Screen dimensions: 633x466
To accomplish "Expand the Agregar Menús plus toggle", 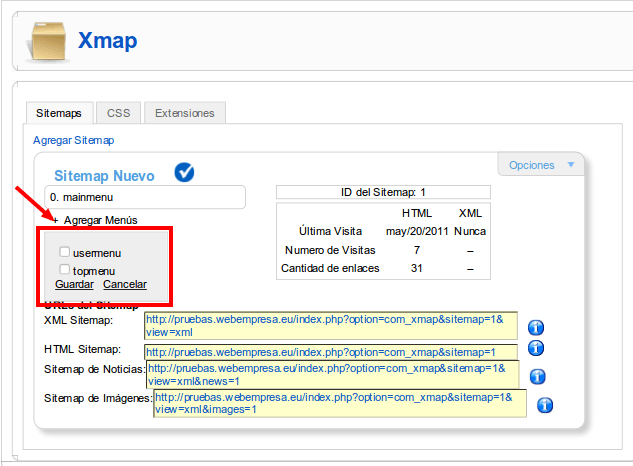I will (55, 220).
